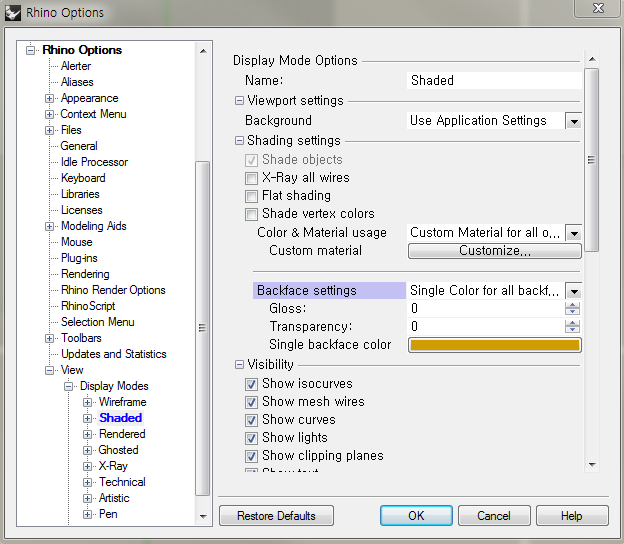Enable Flat shading checkbox

click(x=251, y=196)
